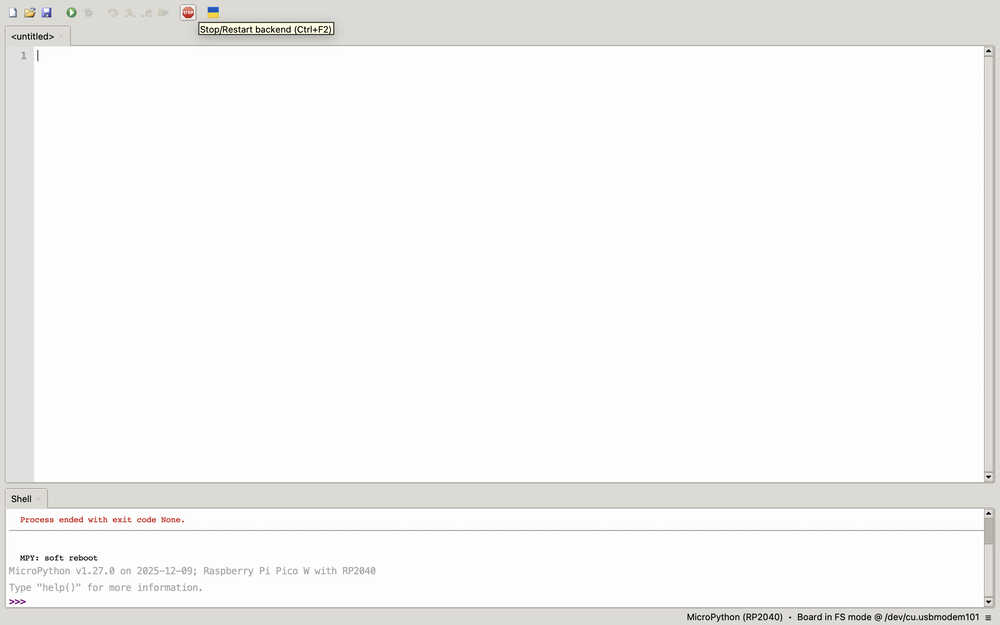Select the <untitled> editor tab

(x=32, y=37)
